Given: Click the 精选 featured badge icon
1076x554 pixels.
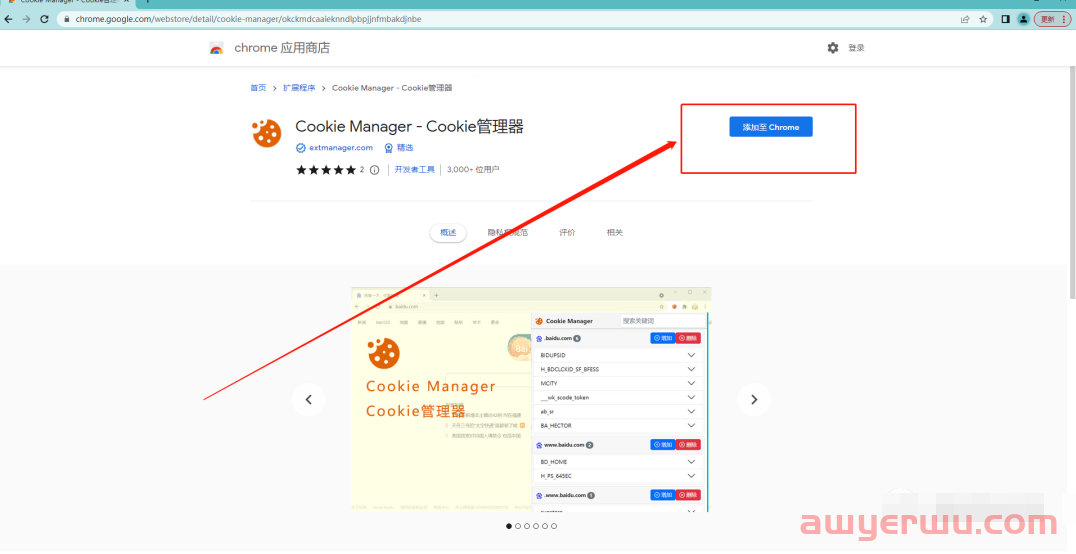Looking at the screenshot, I should tap(388, 148).
